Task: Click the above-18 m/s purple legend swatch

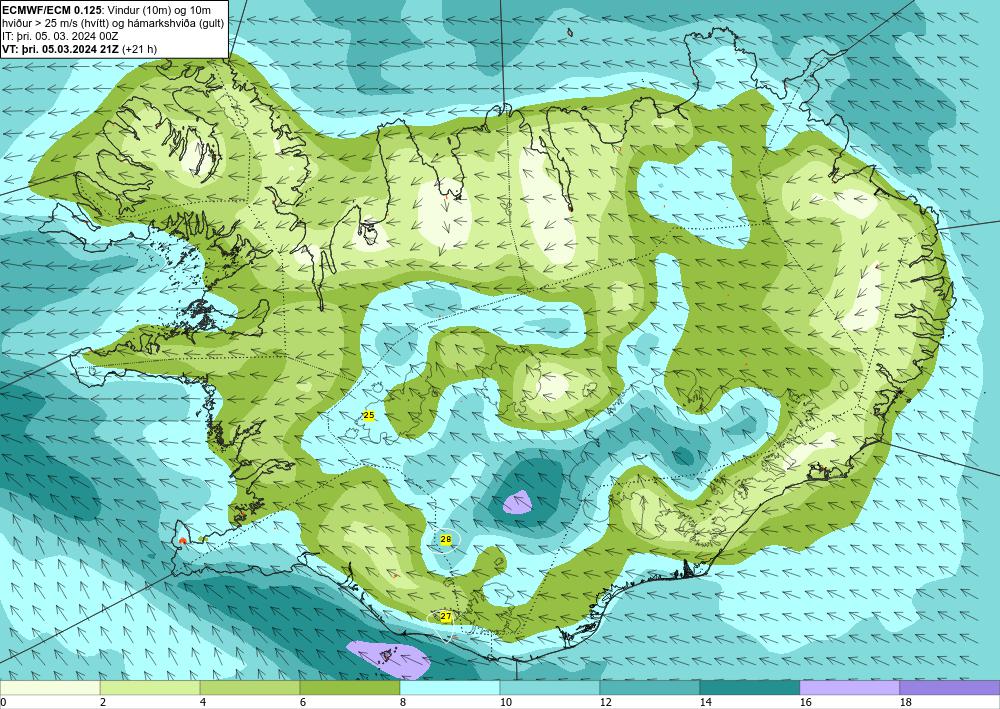Action: pyautogui.click(x=950, y=688)
